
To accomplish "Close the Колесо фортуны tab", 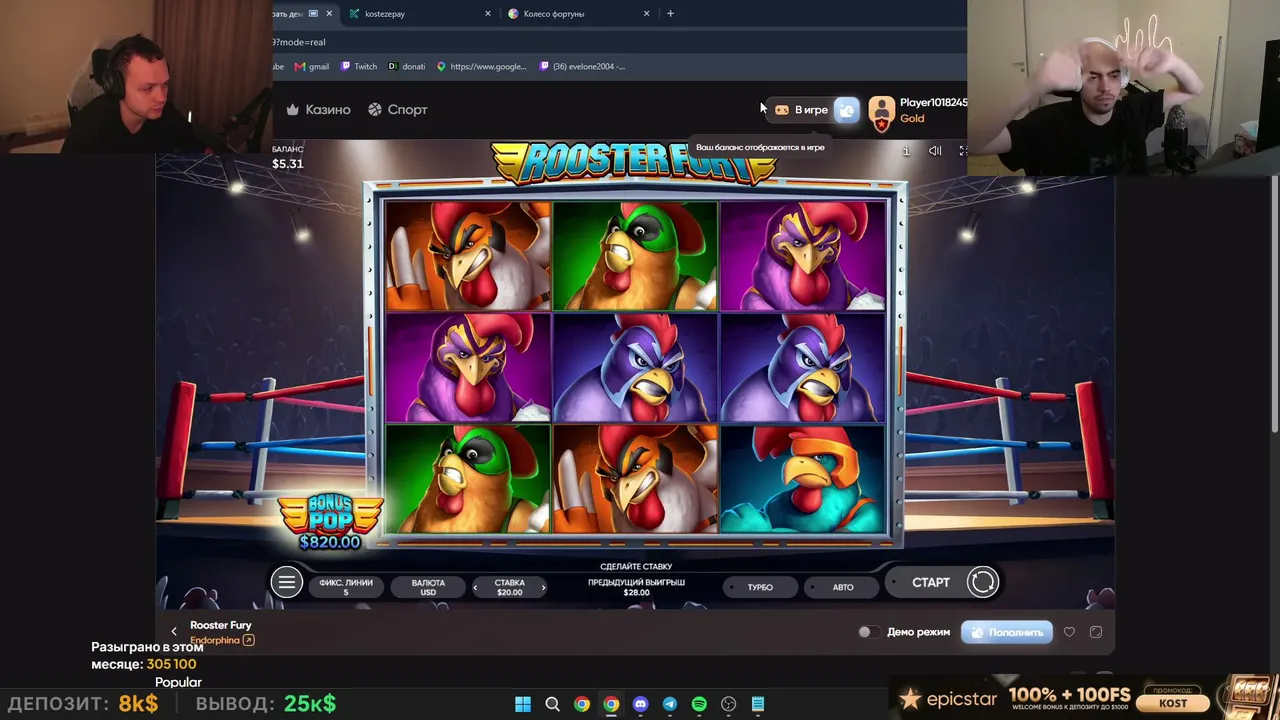I will [x=646, y=14].
